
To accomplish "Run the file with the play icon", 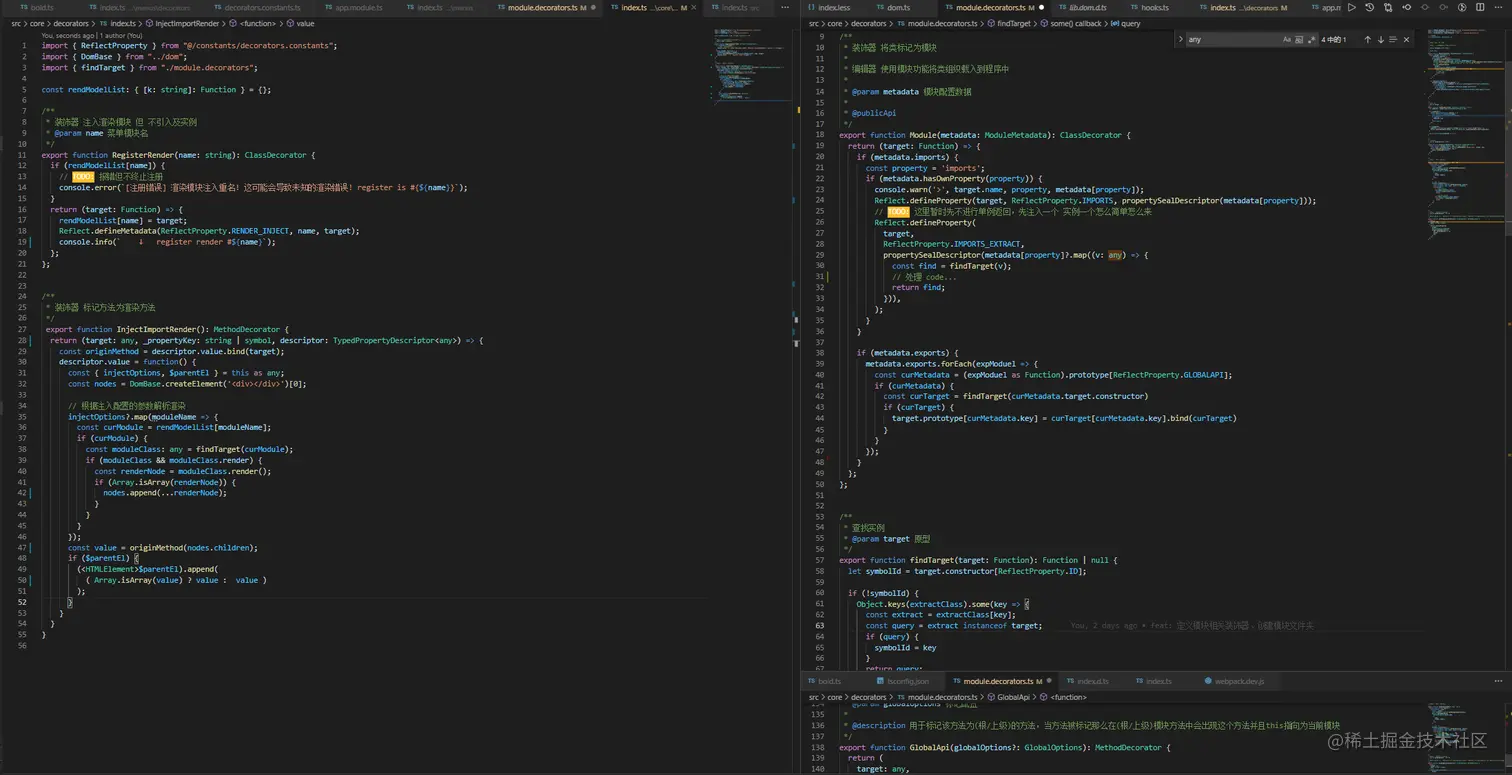I will pos(1352,8).
